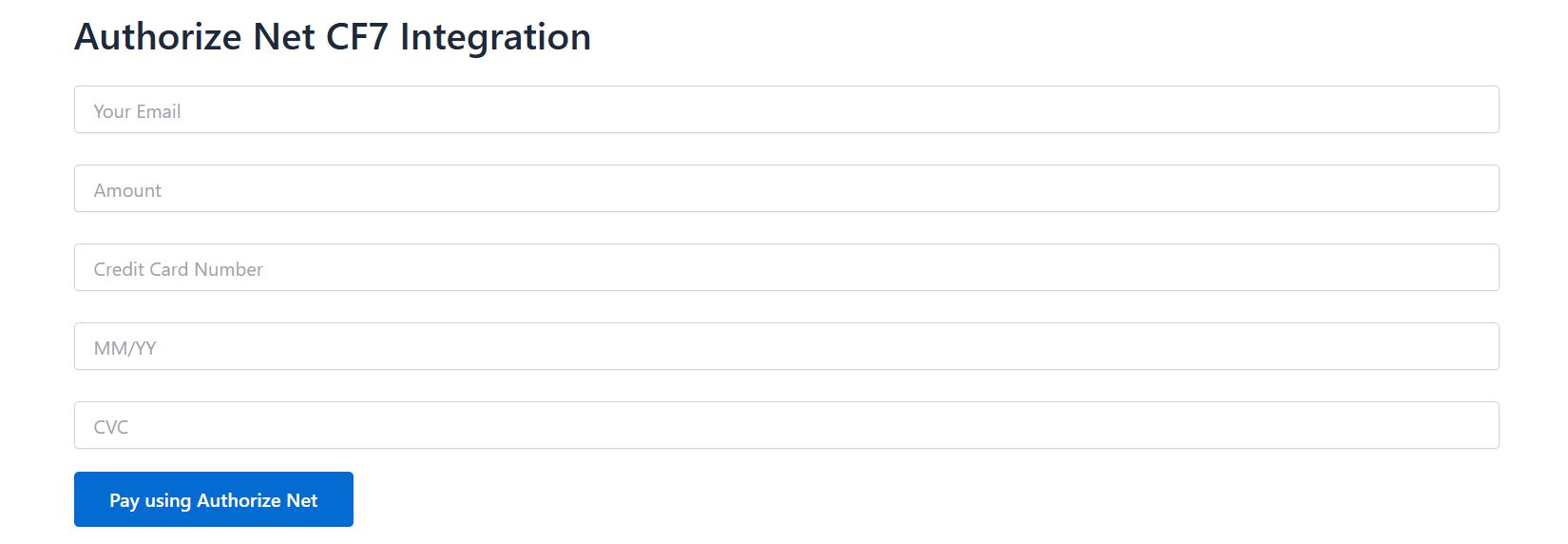The height and width of the screenshot is (544, 1568).
Task: Click the card security code CVC field
Action: point(787,425)
